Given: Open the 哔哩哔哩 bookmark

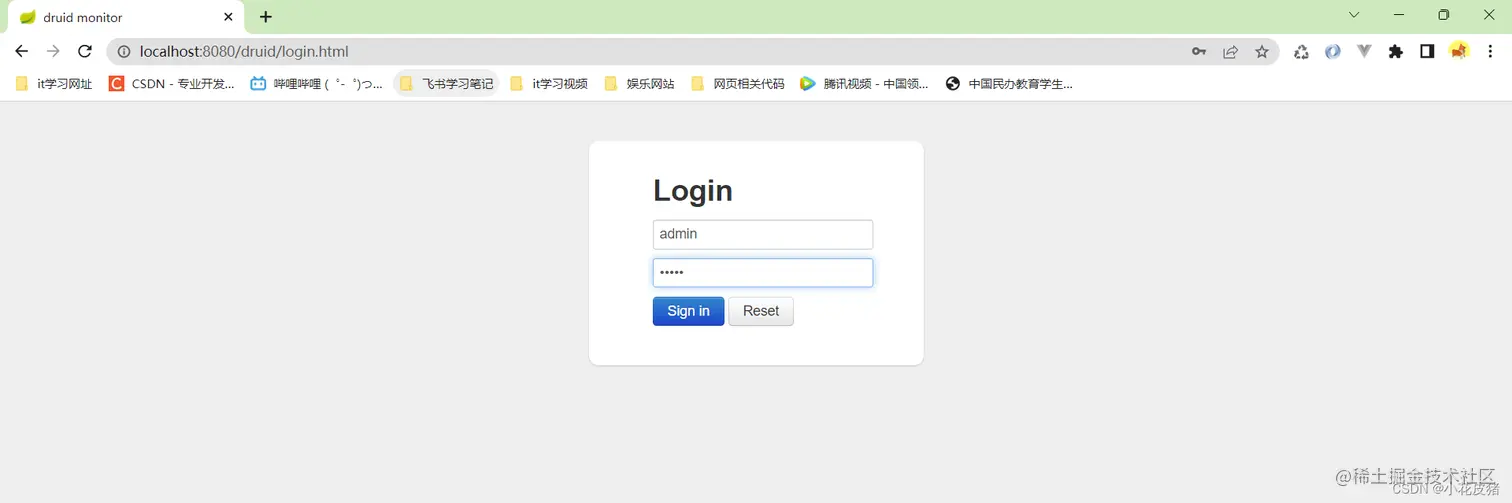Looking at the screenshot, I should click(x=316, y=84).
